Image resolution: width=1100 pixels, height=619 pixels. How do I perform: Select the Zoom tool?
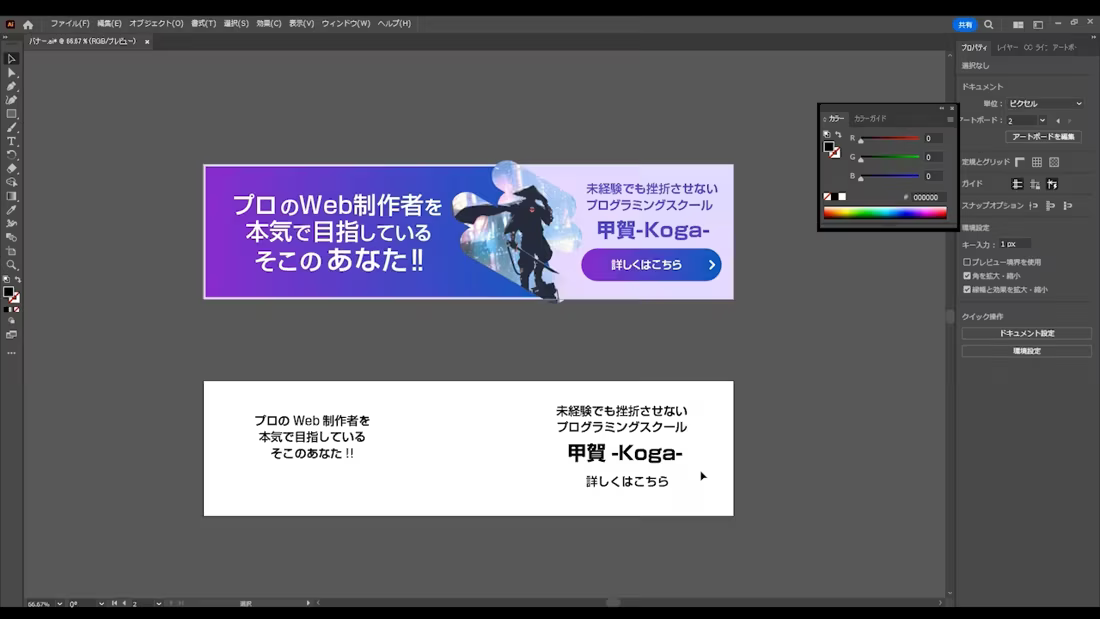click(11, 265)
